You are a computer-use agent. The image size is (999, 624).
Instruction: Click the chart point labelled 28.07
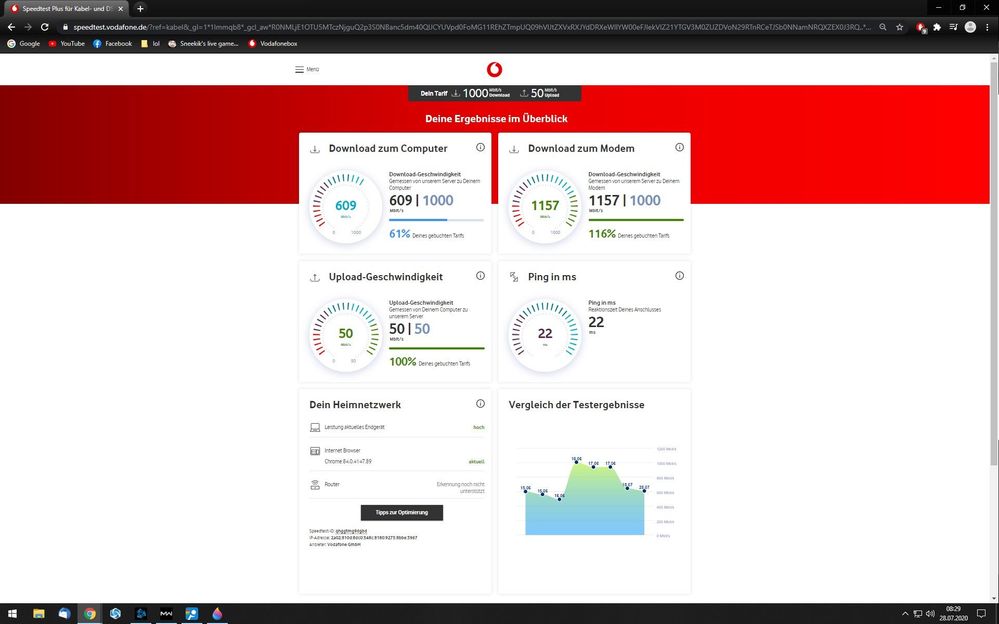[x=644, y=491]
